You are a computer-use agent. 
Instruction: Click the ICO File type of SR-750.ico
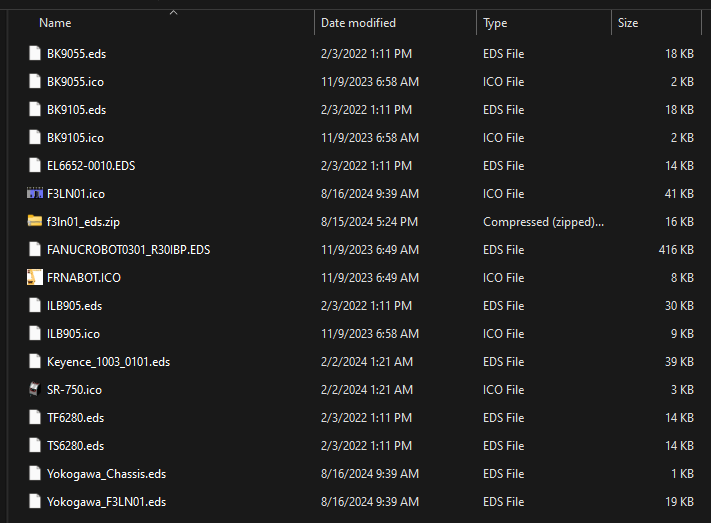click(504, 390)
